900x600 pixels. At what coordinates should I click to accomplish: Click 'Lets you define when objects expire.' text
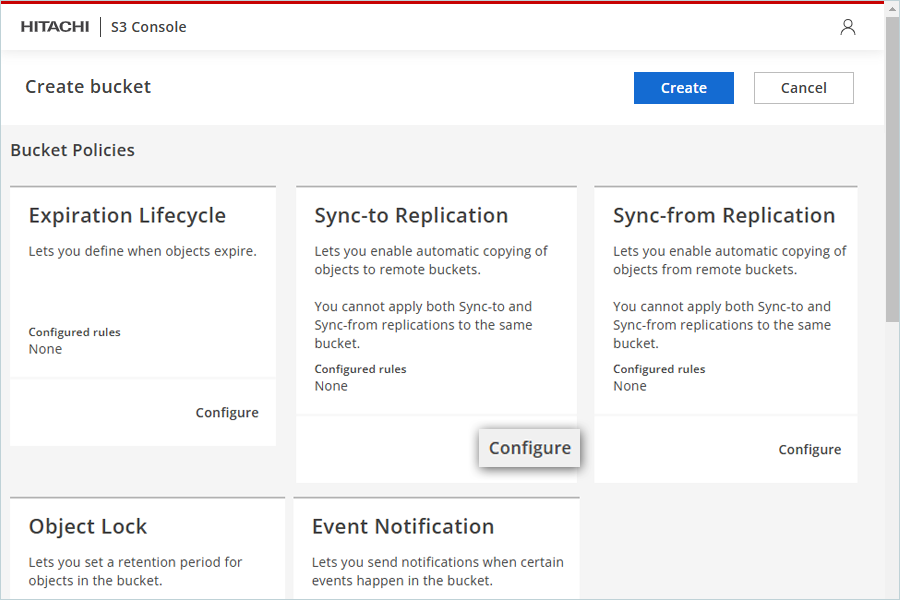(x=142, y=251)
